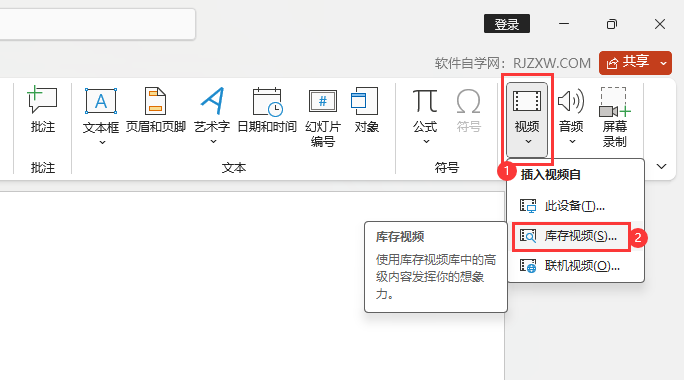684x380 pixels.
Task: Restore down the PowerPoint window
Action: point(612,24)
